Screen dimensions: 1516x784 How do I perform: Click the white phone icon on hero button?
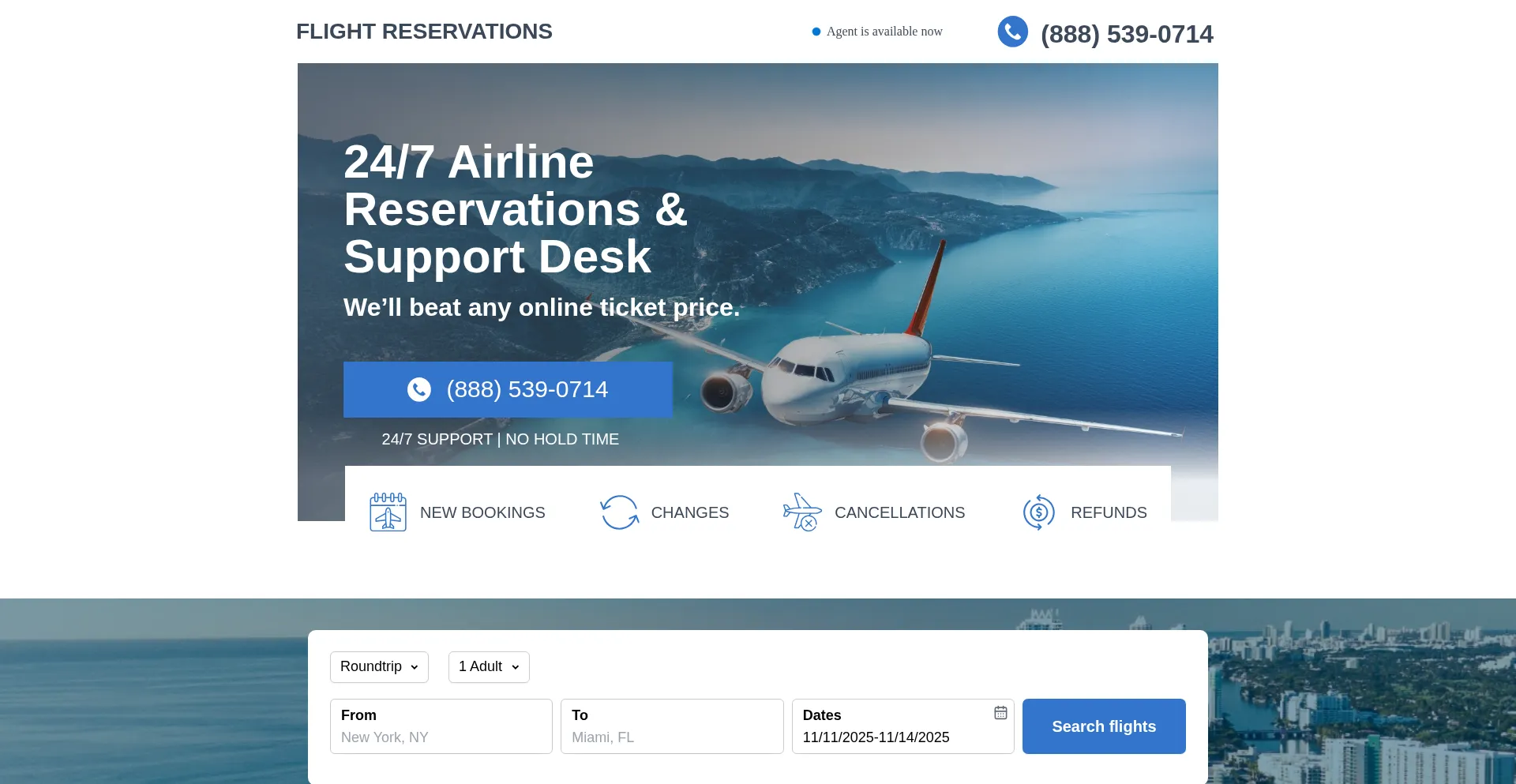click(x=419, y=389)
